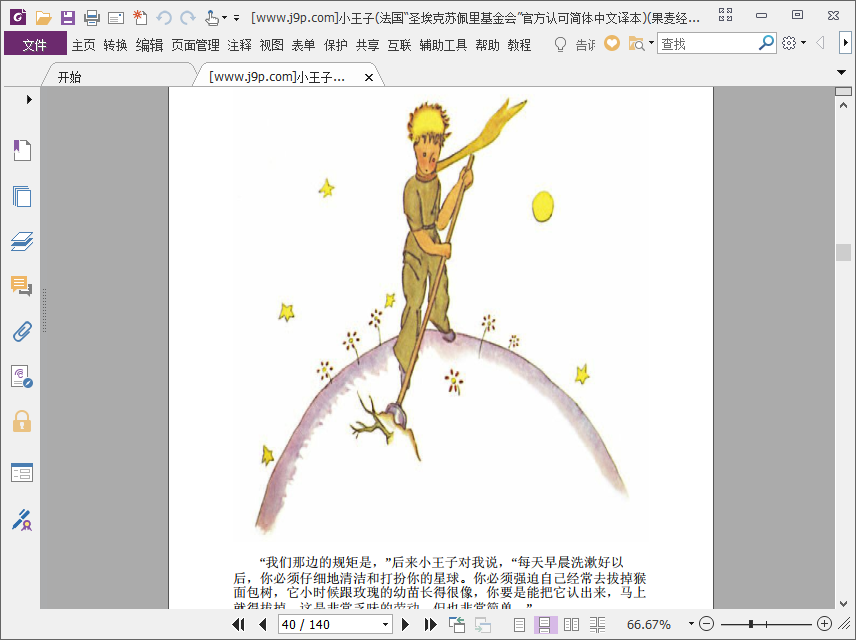Screen dimensions: 856x640
Task: Open Comments panel in sidebar
Action: [22, 286]
